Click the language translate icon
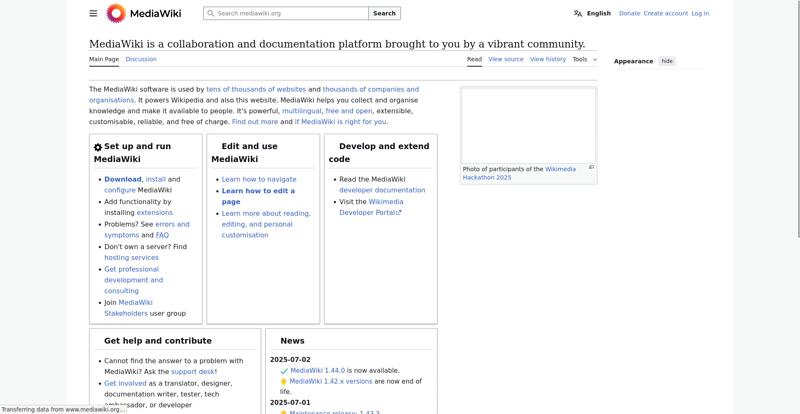Image resolution: width=800 pixels, height=414 pixels. (578, 13)
